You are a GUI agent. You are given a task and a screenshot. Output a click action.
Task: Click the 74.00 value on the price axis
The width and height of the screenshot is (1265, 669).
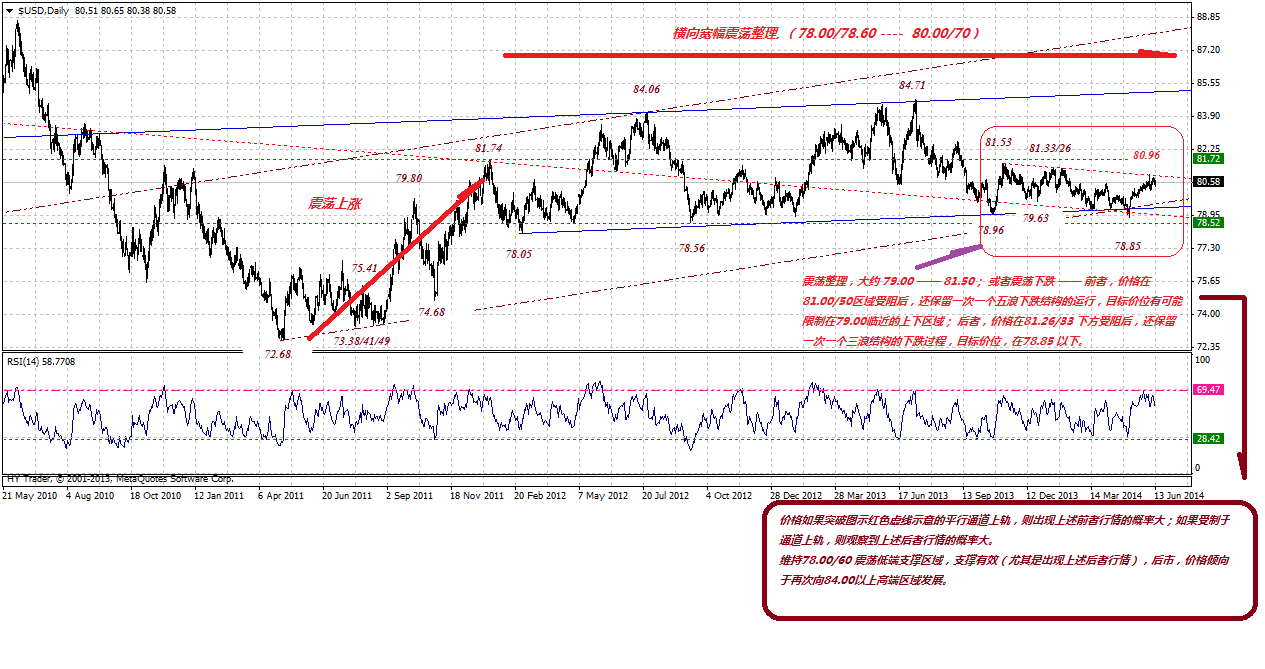click(x=1210, y=314)
